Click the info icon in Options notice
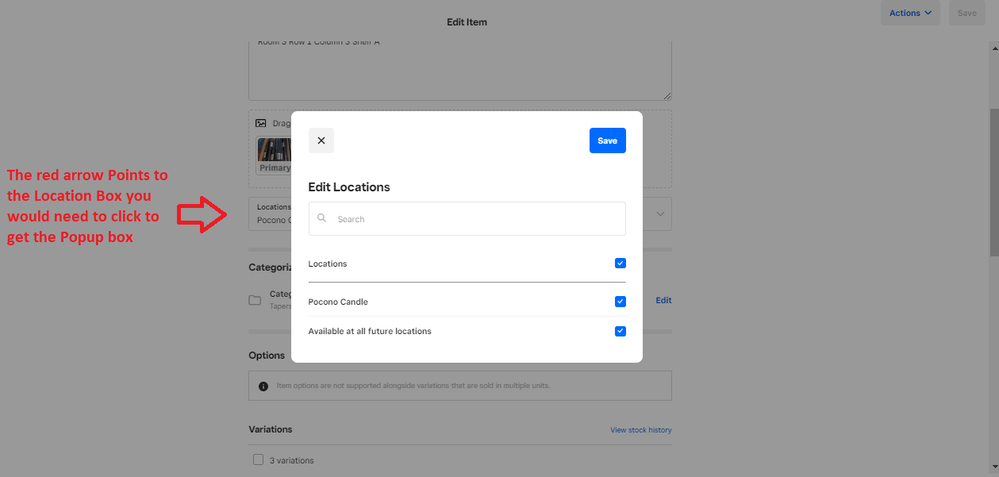The height and width of the screenshot is (477, 999). point(263,386)
